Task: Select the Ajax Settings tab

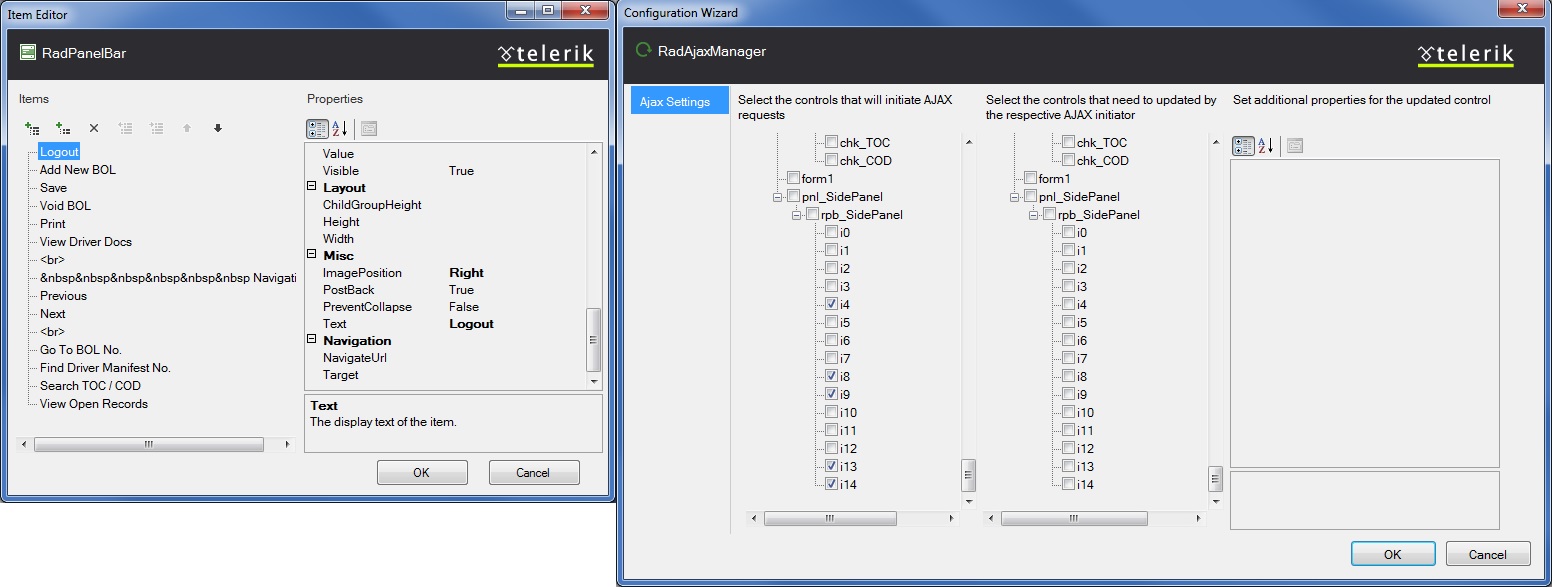Action: 679,101
